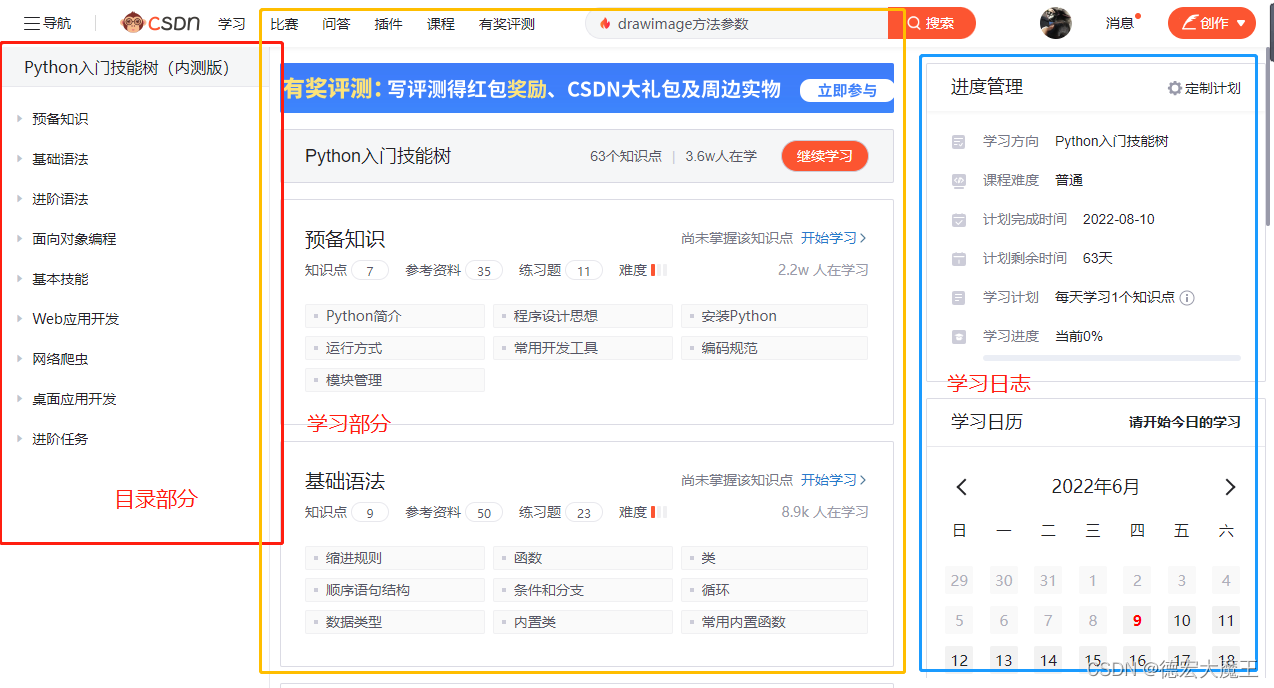Open the 函数 knowledge point
1274x688 pixels.
point(583,558)
